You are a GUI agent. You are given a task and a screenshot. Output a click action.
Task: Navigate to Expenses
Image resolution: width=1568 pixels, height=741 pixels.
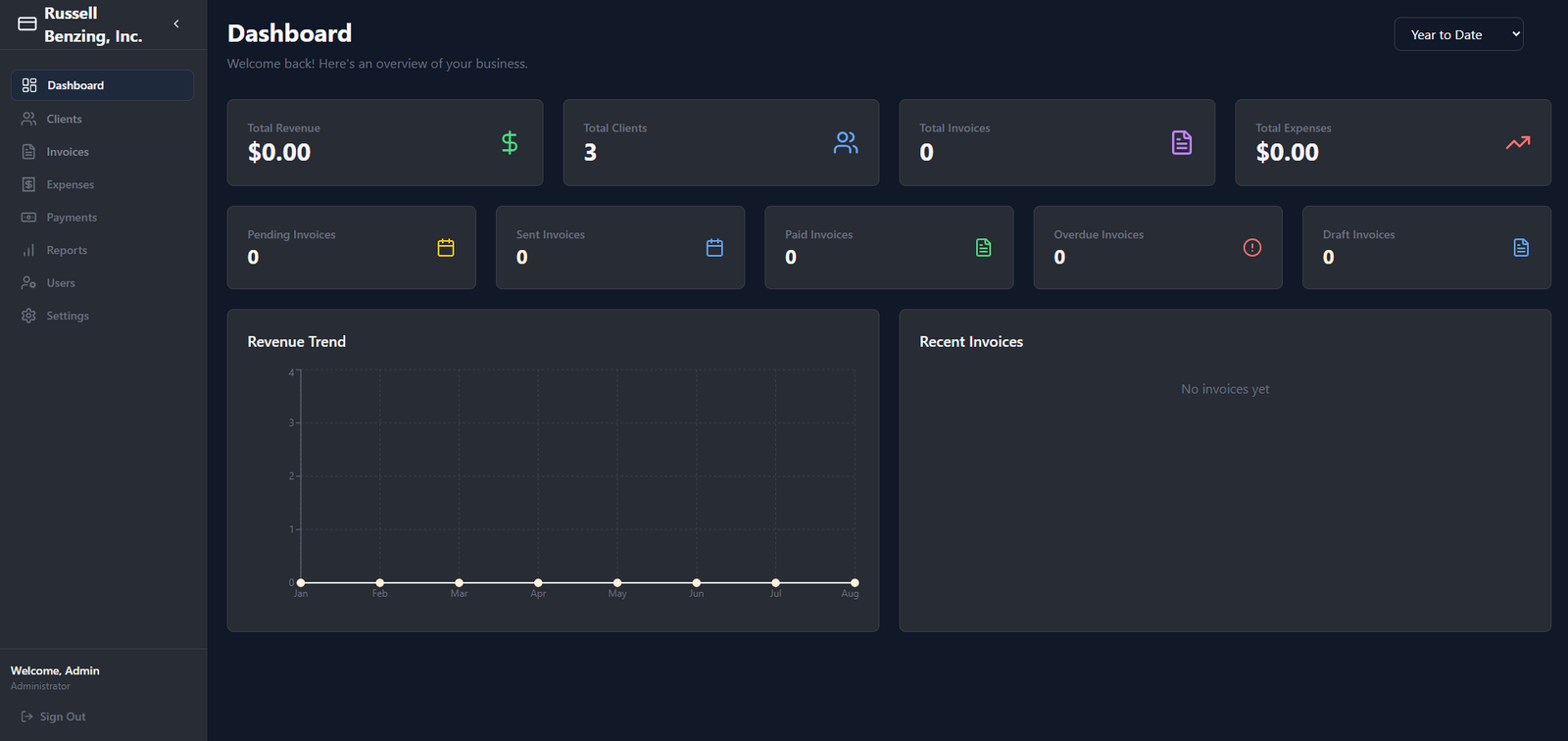pos(102,184)
